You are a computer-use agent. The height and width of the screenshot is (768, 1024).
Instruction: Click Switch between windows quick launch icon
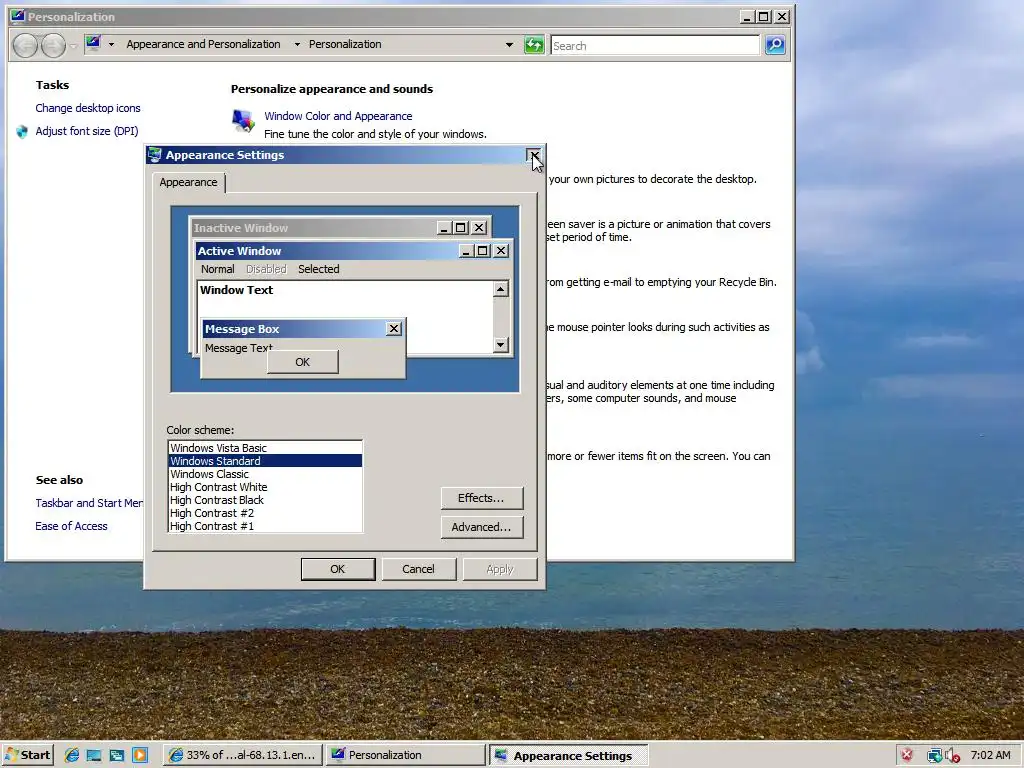pyautogui.click(x=117, y=755)
